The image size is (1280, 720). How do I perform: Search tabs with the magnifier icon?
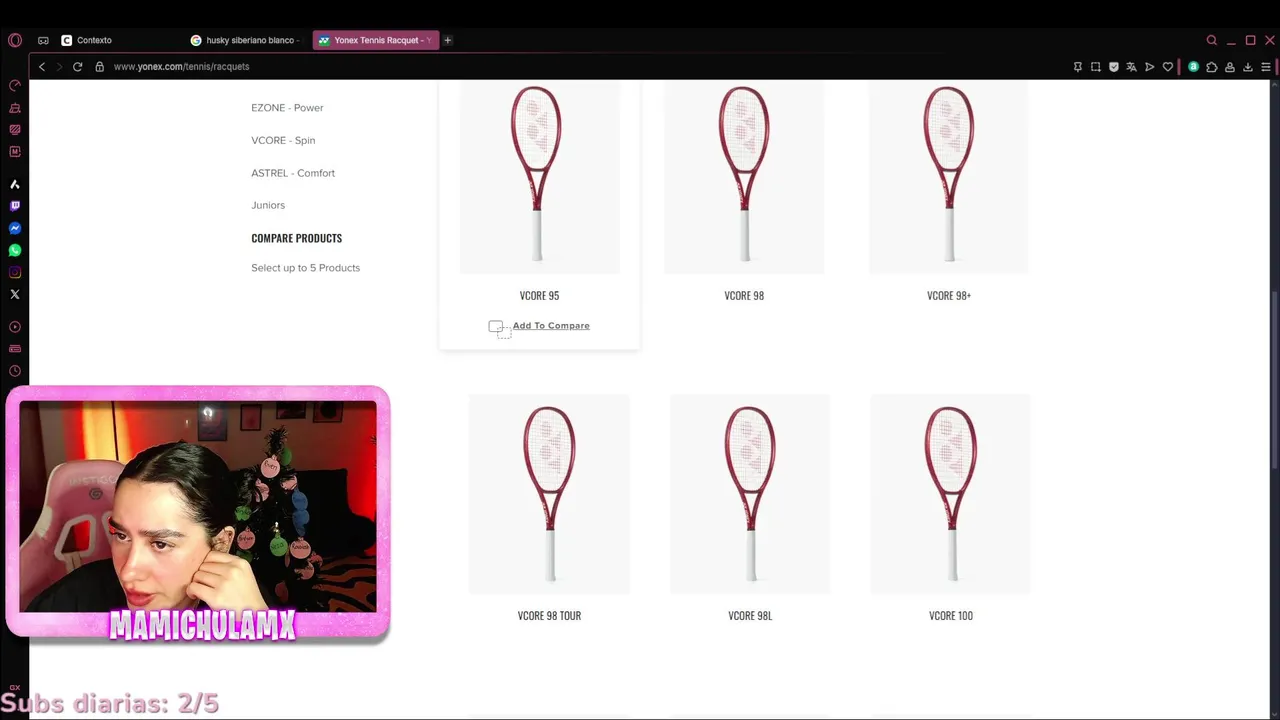click(x=1212, y=40)
